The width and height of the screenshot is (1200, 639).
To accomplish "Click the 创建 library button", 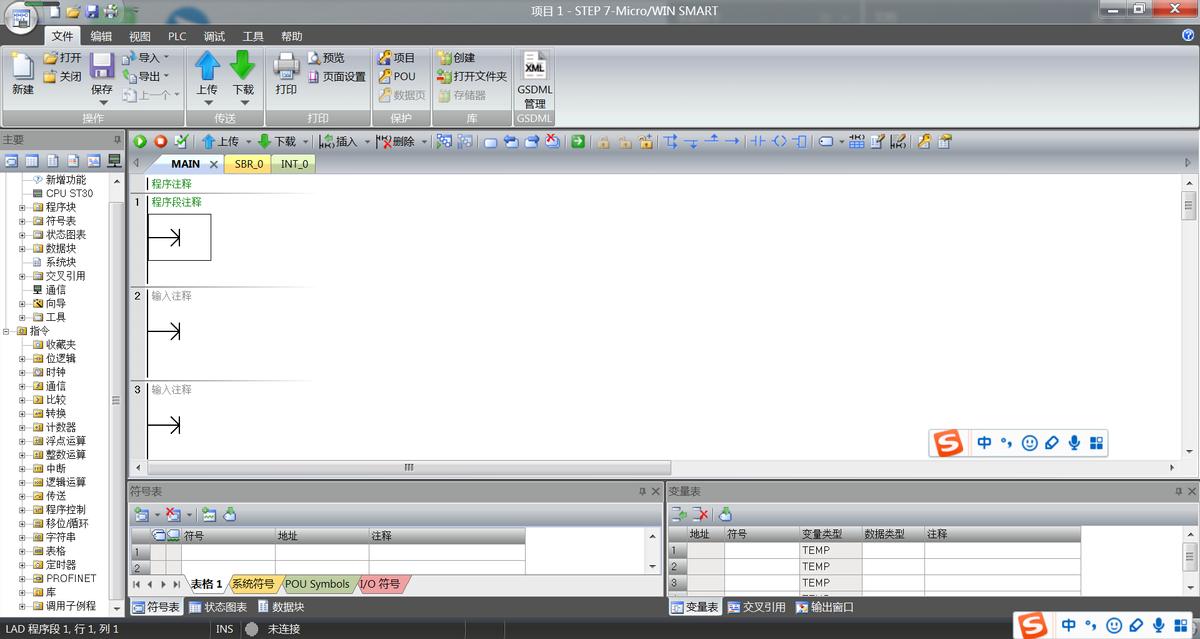I will [x=457, y=58].
